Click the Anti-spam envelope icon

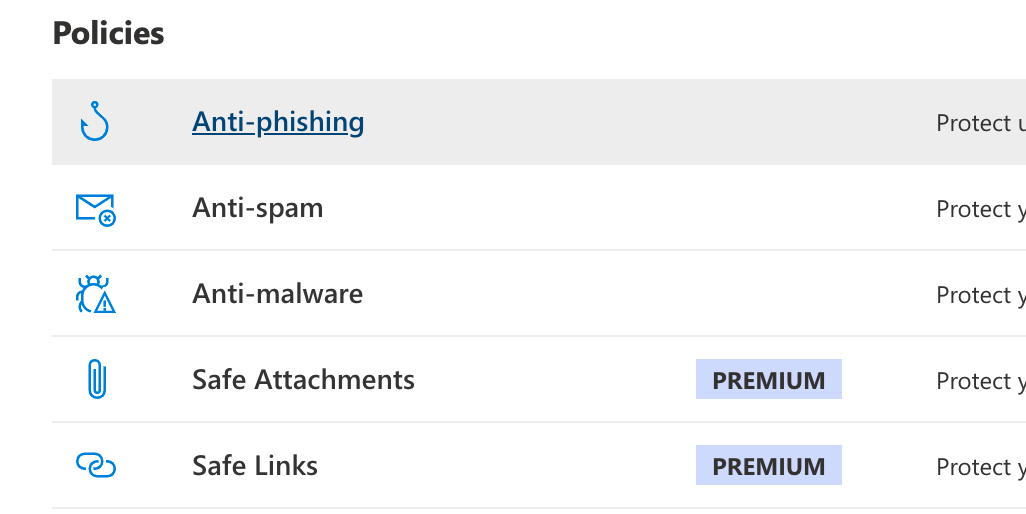[x=96, y=209]
